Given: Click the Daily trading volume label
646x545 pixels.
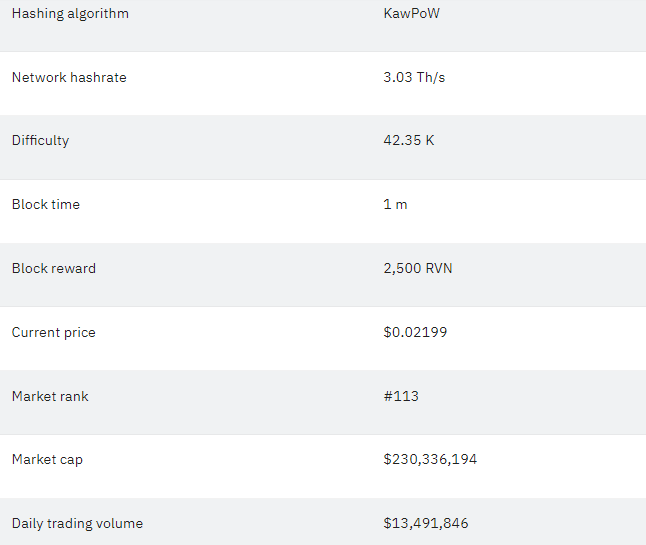Looking at the screenshot, I should click(77, 524).
